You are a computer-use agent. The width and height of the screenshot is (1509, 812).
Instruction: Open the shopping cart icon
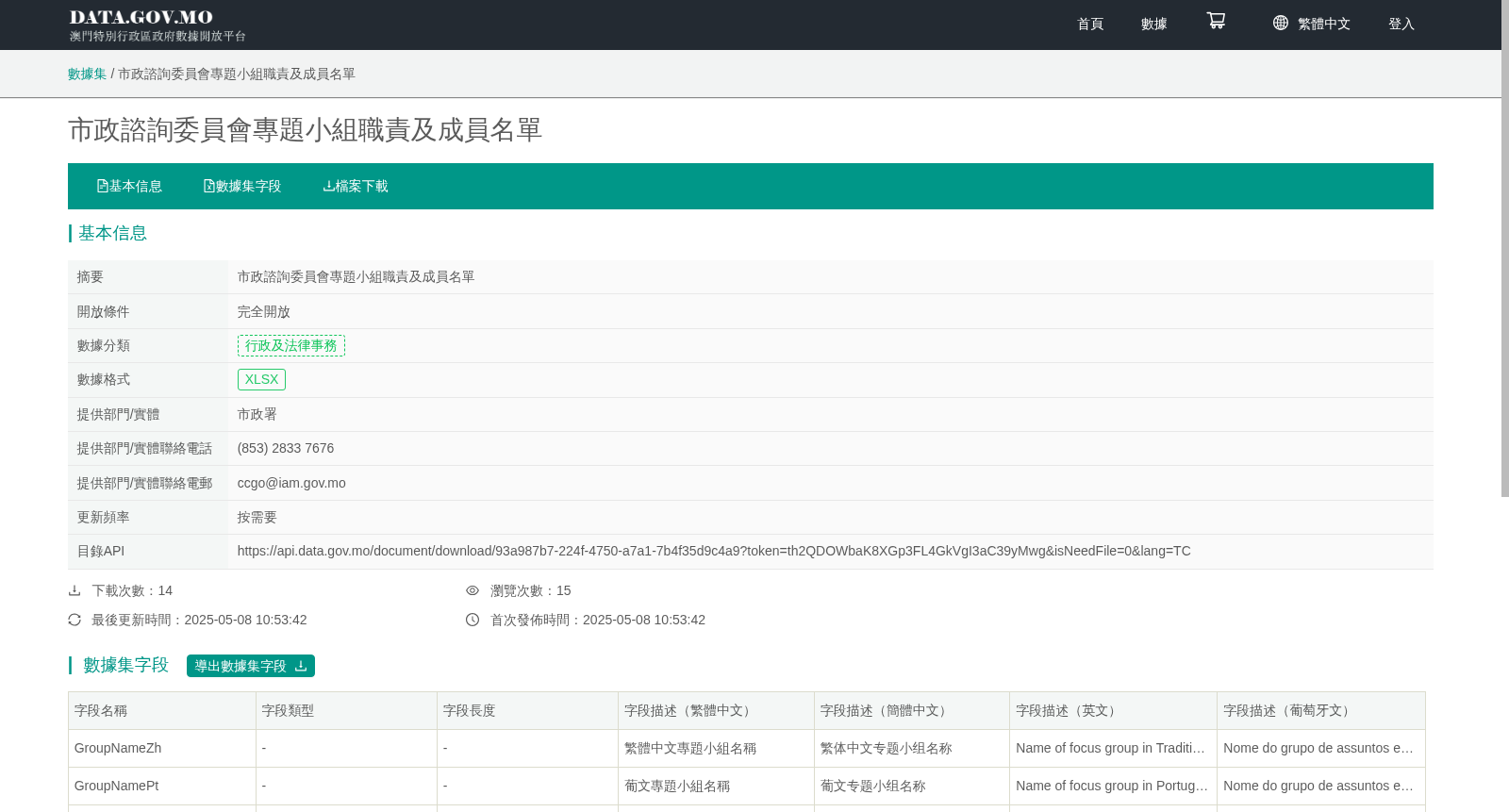[x=1216, y=21]
